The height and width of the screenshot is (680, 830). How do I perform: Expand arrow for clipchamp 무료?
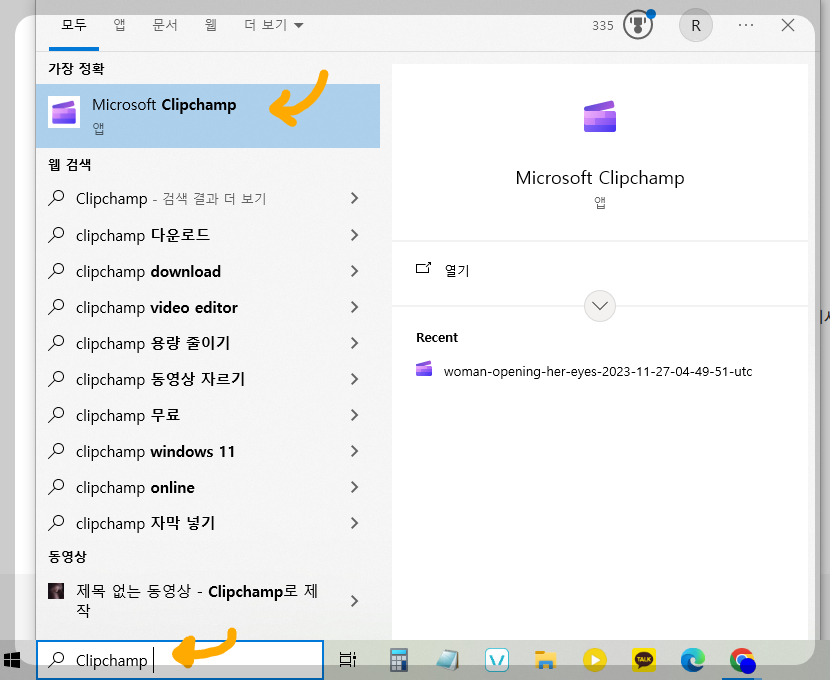pos(355,415)
